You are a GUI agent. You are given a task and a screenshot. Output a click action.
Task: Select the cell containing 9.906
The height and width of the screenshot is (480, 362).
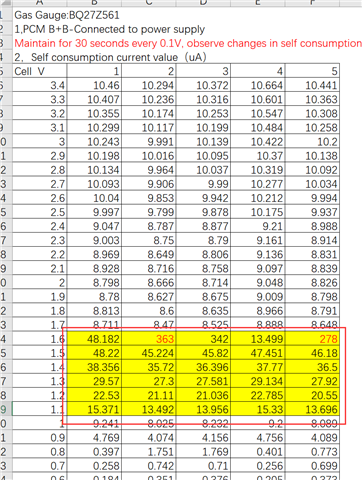(x=149, y=184)
